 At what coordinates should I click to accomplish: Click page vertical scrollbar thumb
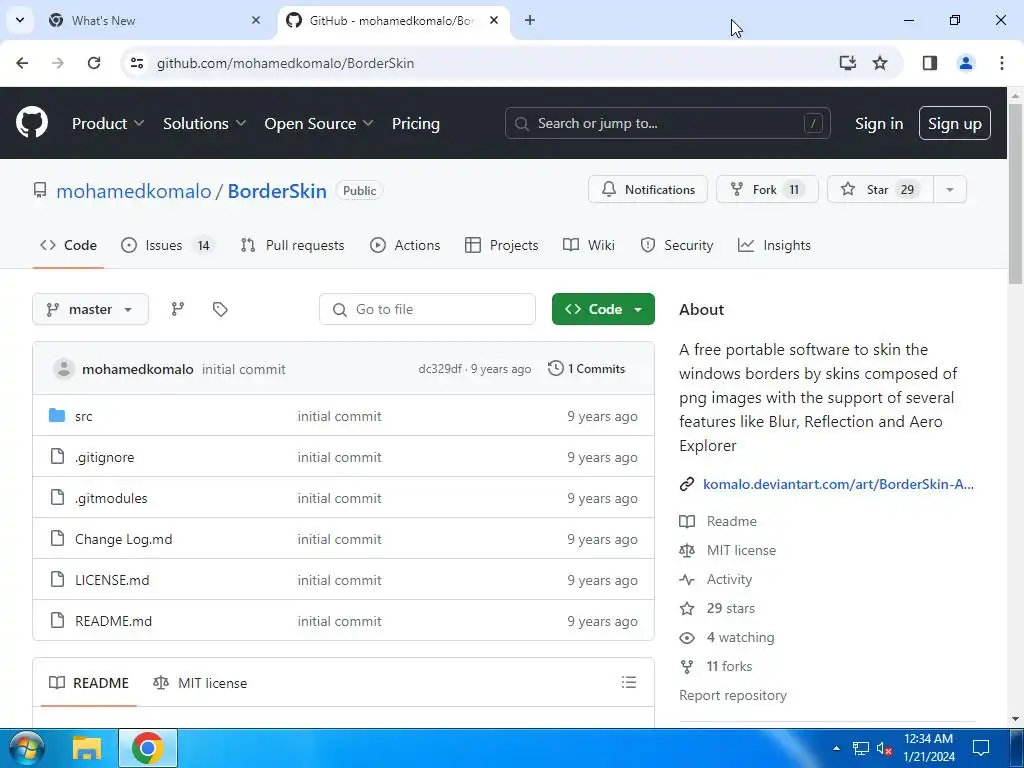(x=1016, y=194)
